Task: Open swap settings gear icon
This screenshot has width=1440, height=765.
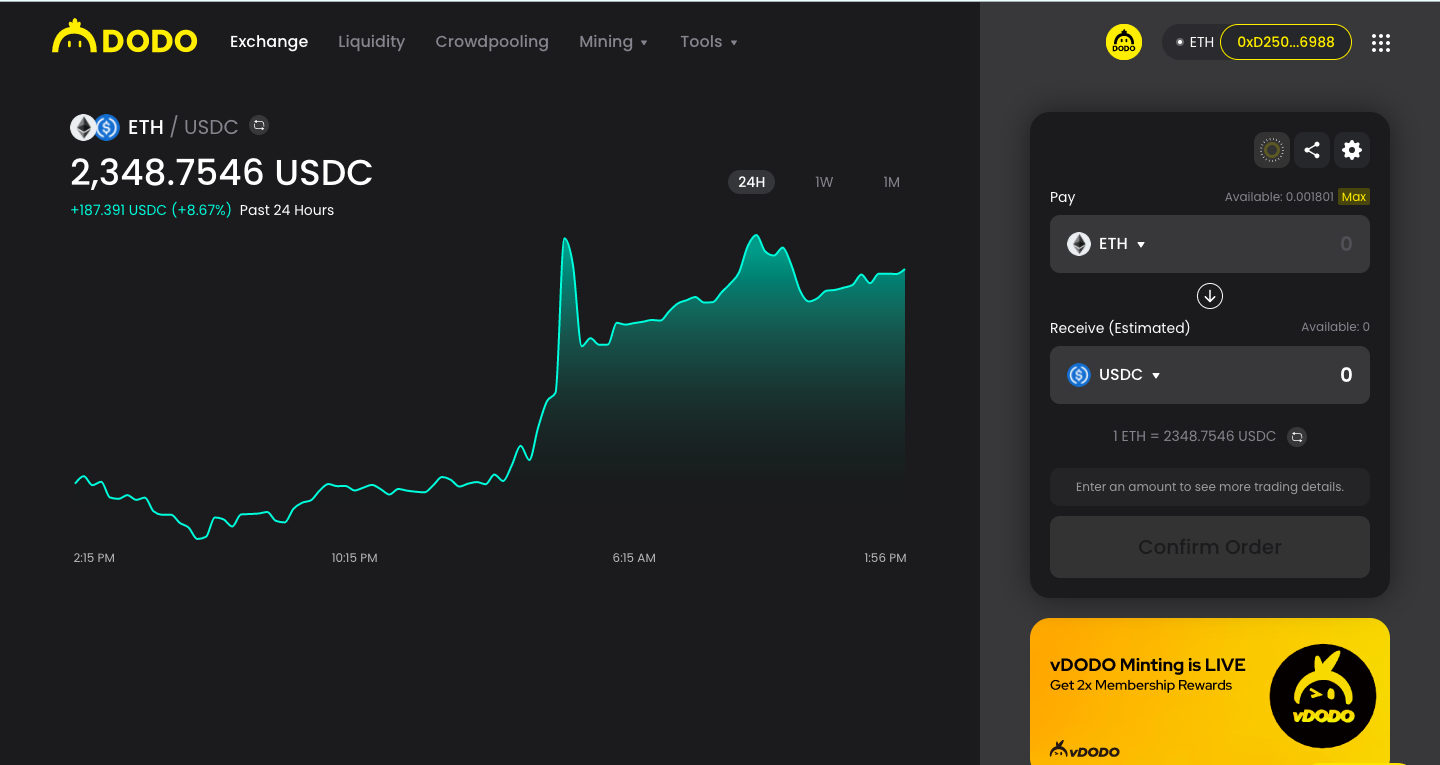Action: pos(1352,150)
